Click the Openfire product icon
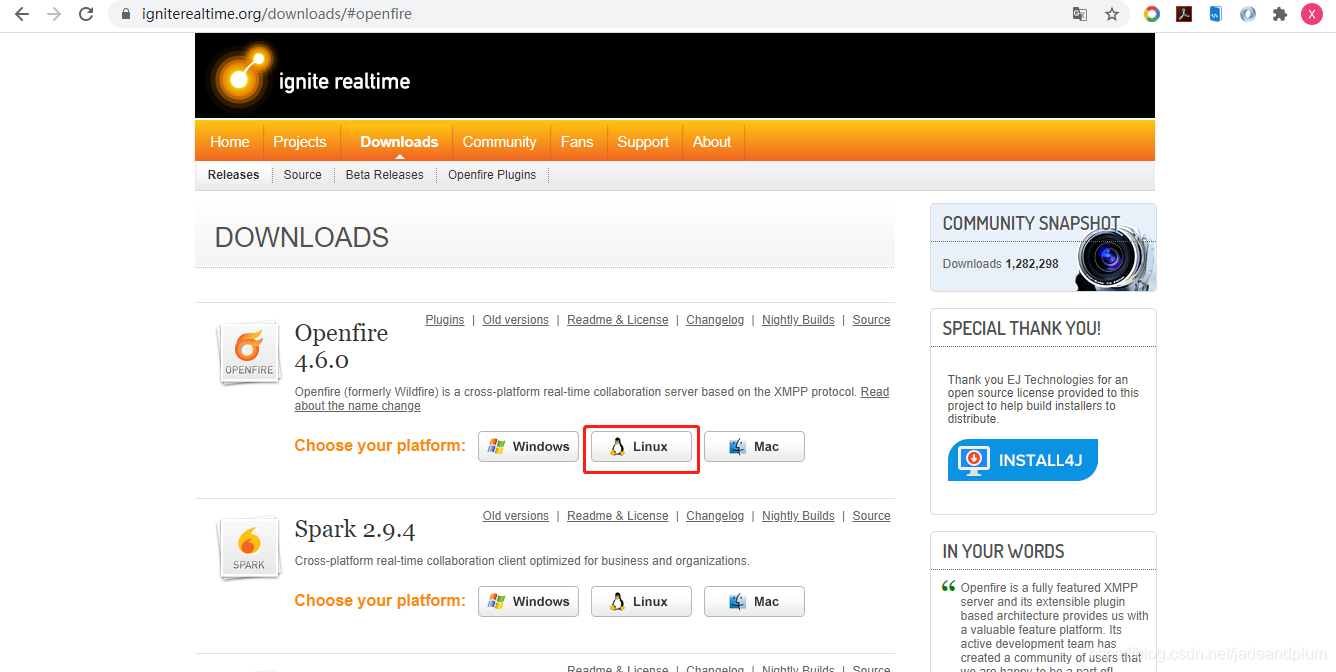The width and height of the screenshot is (1336, 672). pyautogui.click(x=248, y=353)
